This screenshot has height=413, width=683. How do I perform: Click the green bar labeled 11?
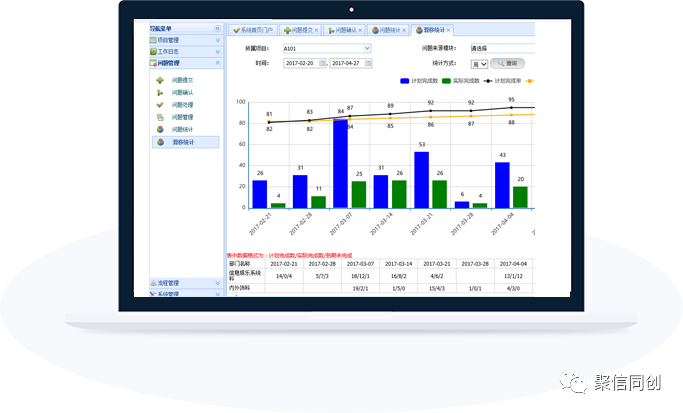click(318, 202)
